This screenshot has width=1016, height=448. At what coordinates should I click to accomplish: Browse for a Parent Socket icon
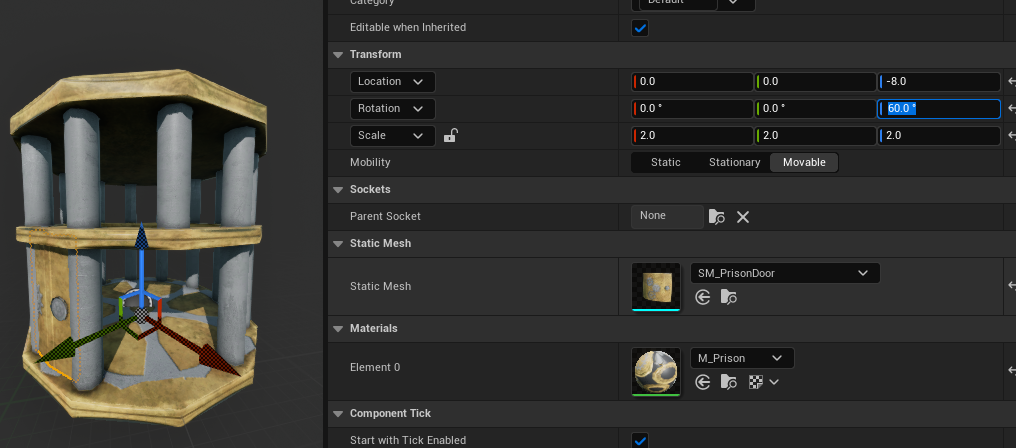(717, 217)
